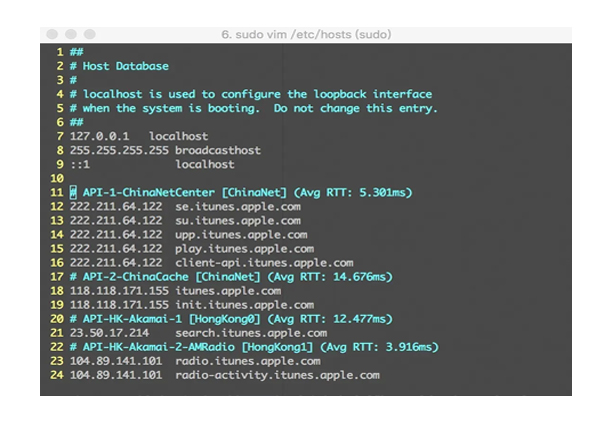Click init.itunes.apple.com on line 19

[x=244, y=305]
